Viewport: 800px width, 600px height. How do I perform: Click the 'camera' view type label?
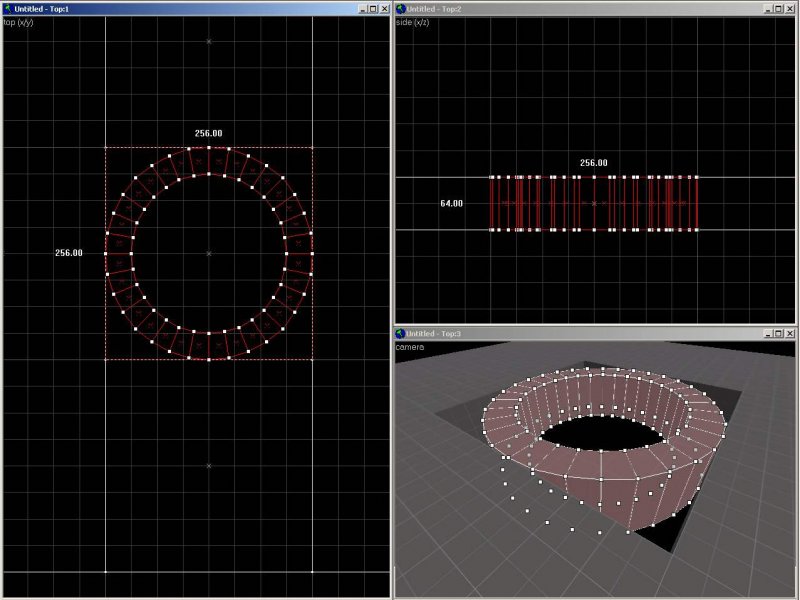411,346
